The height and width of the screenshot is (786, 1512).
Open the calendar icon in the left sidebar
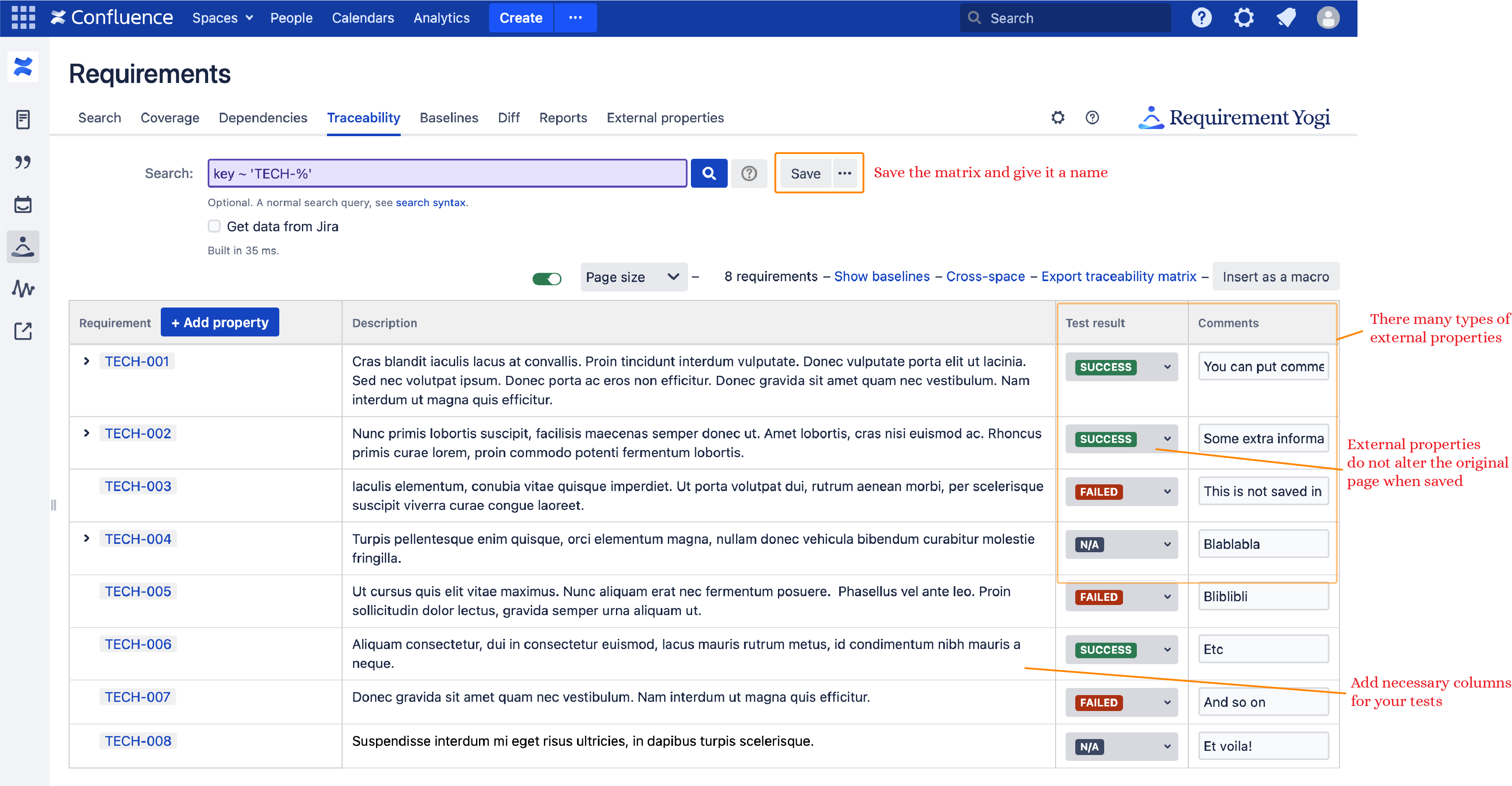click(x=23, y=204)
